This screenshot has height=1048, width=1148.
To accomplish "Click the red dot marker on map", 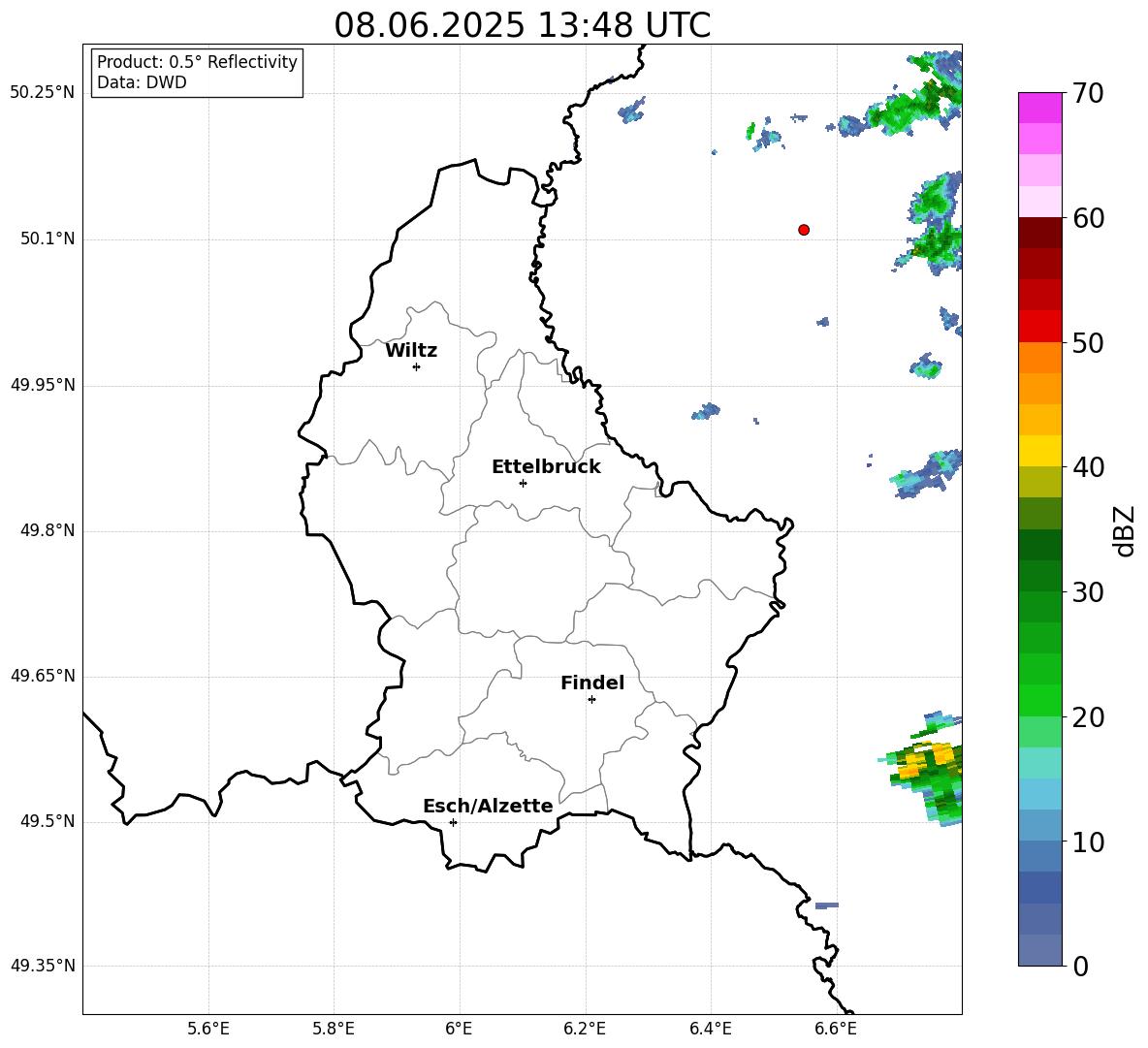I will coord(804,230).
